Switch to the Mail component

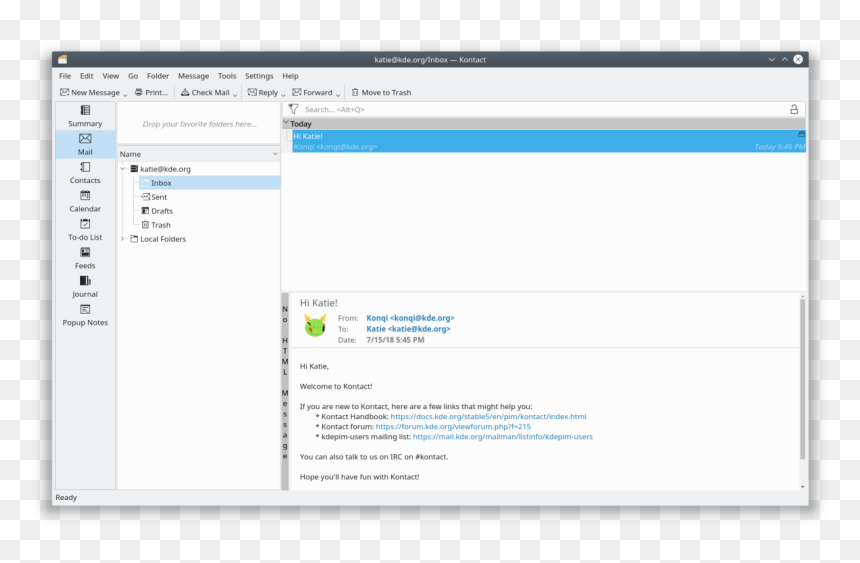click(x=85, y=144)
